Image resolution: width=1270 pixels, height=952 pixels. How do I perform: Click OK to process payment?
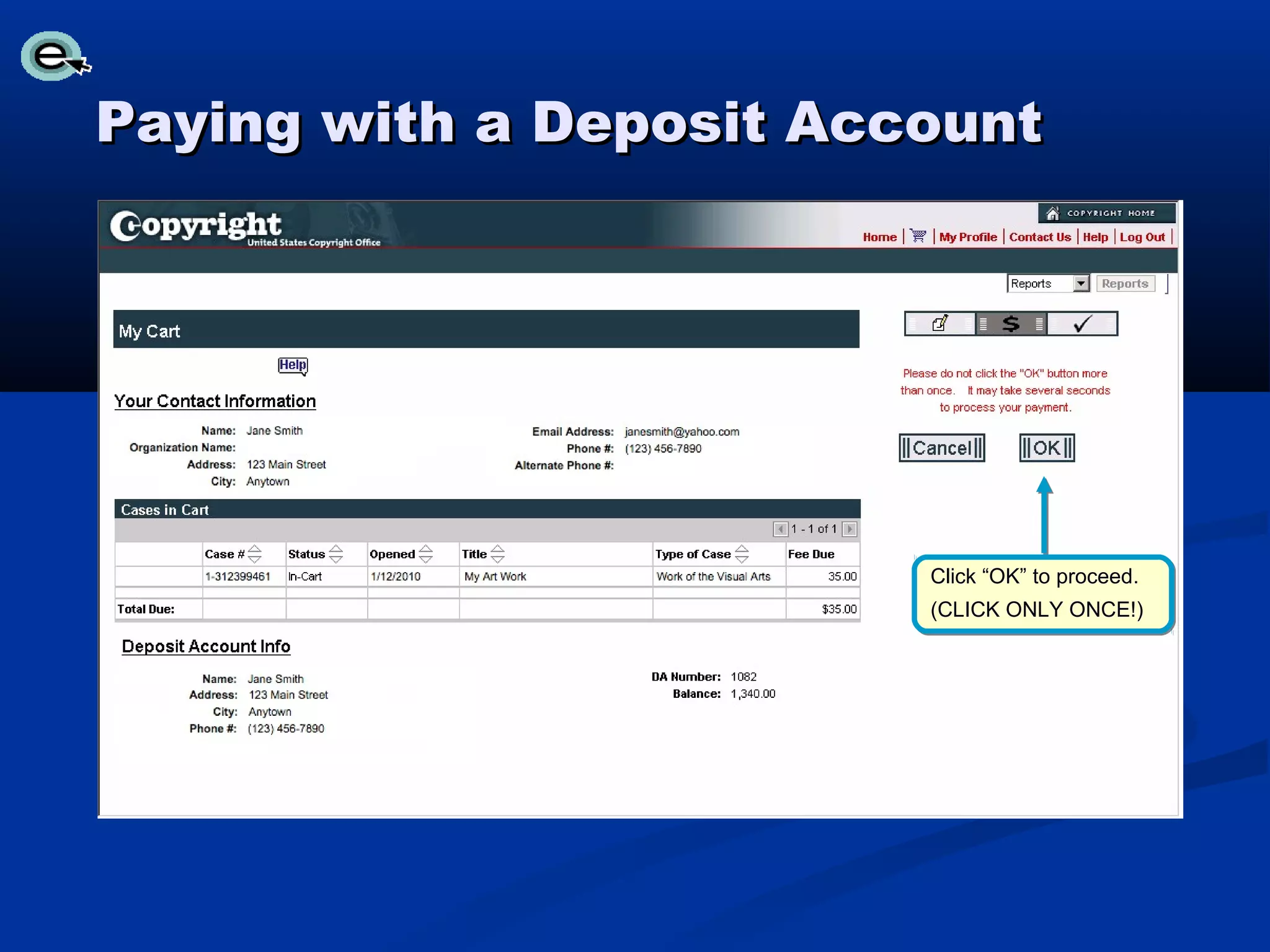point(1047,447)
